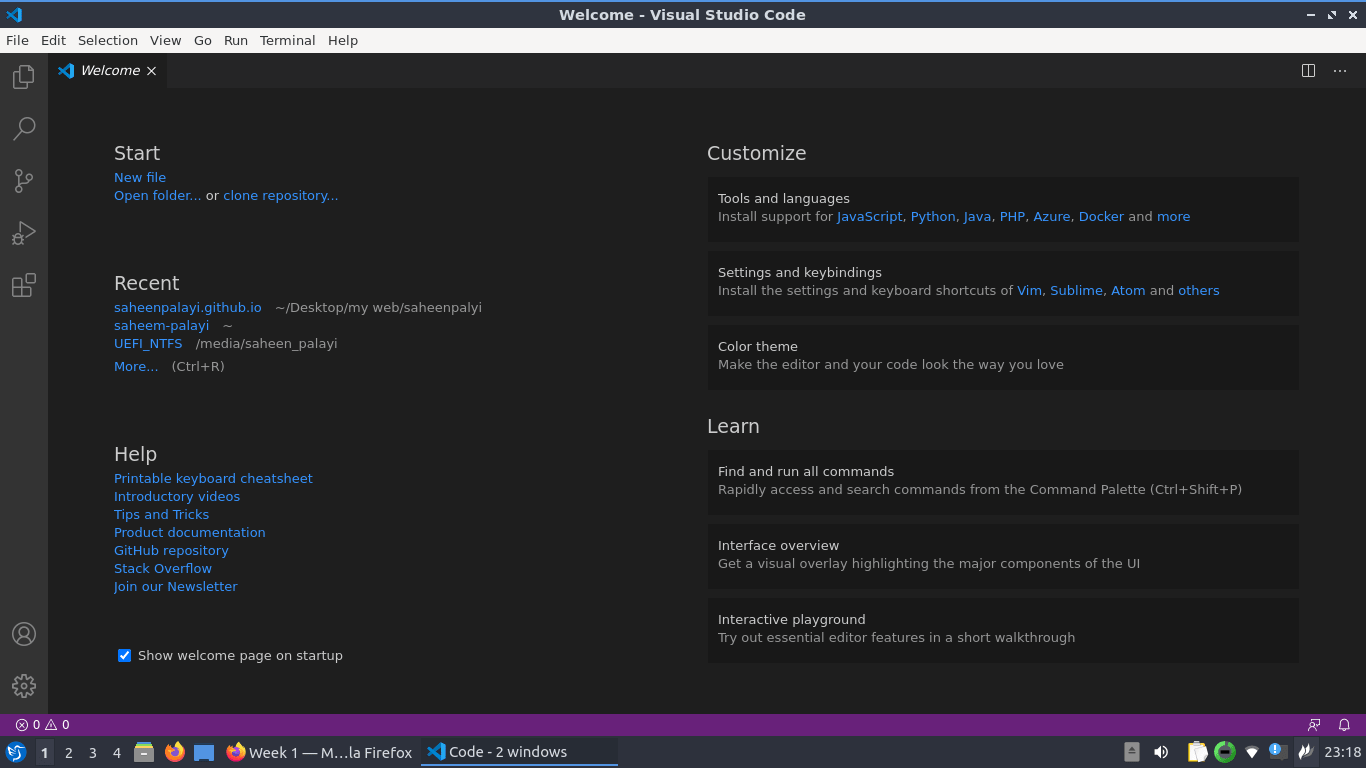Screen dimensions: 1366x768
Task: Click the New file link
Action: (x=140, y=177)
